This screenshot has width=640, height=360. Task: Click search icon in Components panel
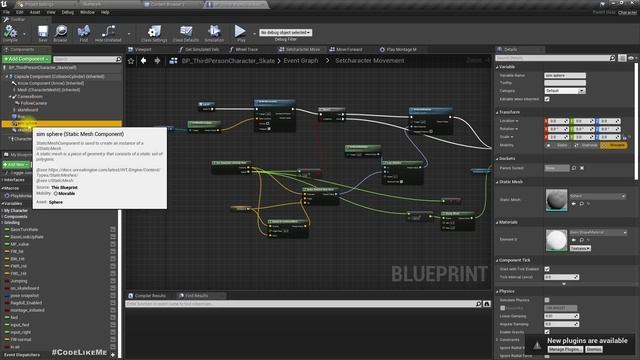pos(118,59)
